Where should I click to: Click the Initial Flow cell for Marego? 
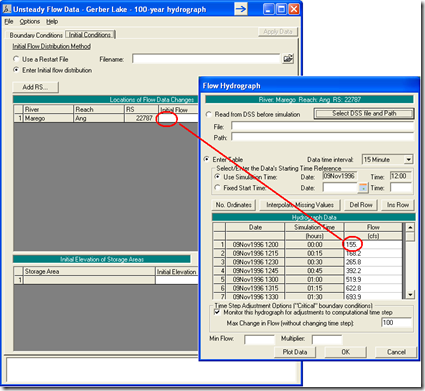(178, 118)
